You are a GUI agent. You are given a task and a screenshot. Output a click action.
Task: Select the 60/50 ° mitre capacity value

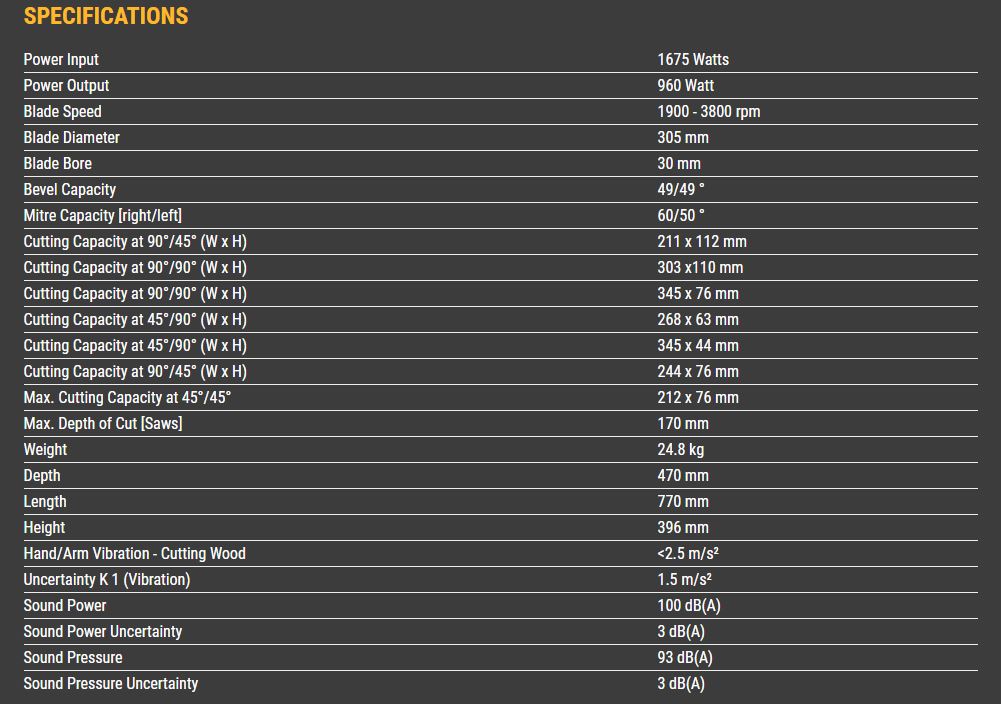(x=681, y=216)
